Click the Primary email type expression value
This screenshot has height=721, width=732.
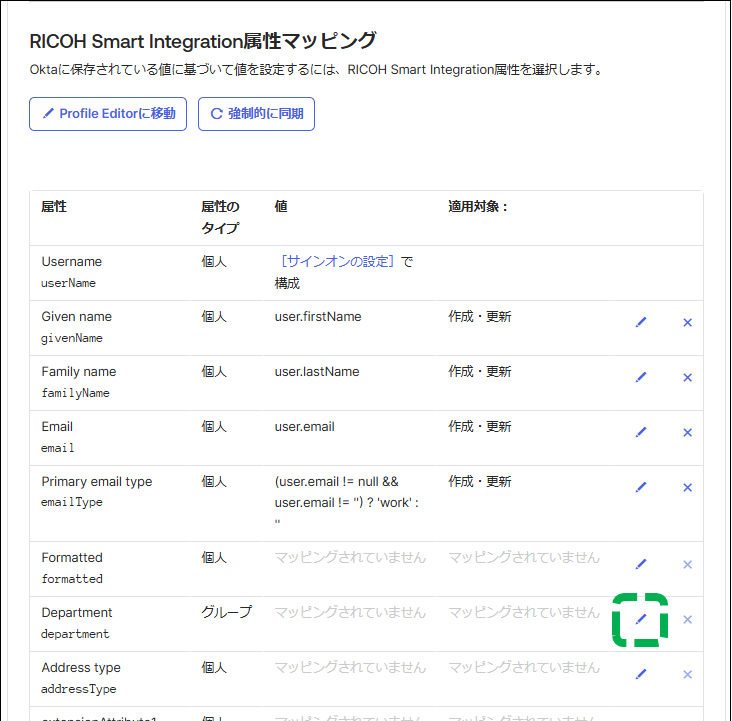click(346, 501)
